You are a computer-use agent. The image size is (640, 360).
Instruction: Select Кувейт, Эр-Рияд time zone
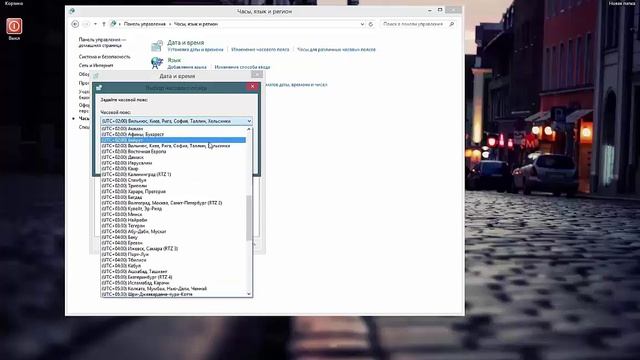tap(173, 209)
